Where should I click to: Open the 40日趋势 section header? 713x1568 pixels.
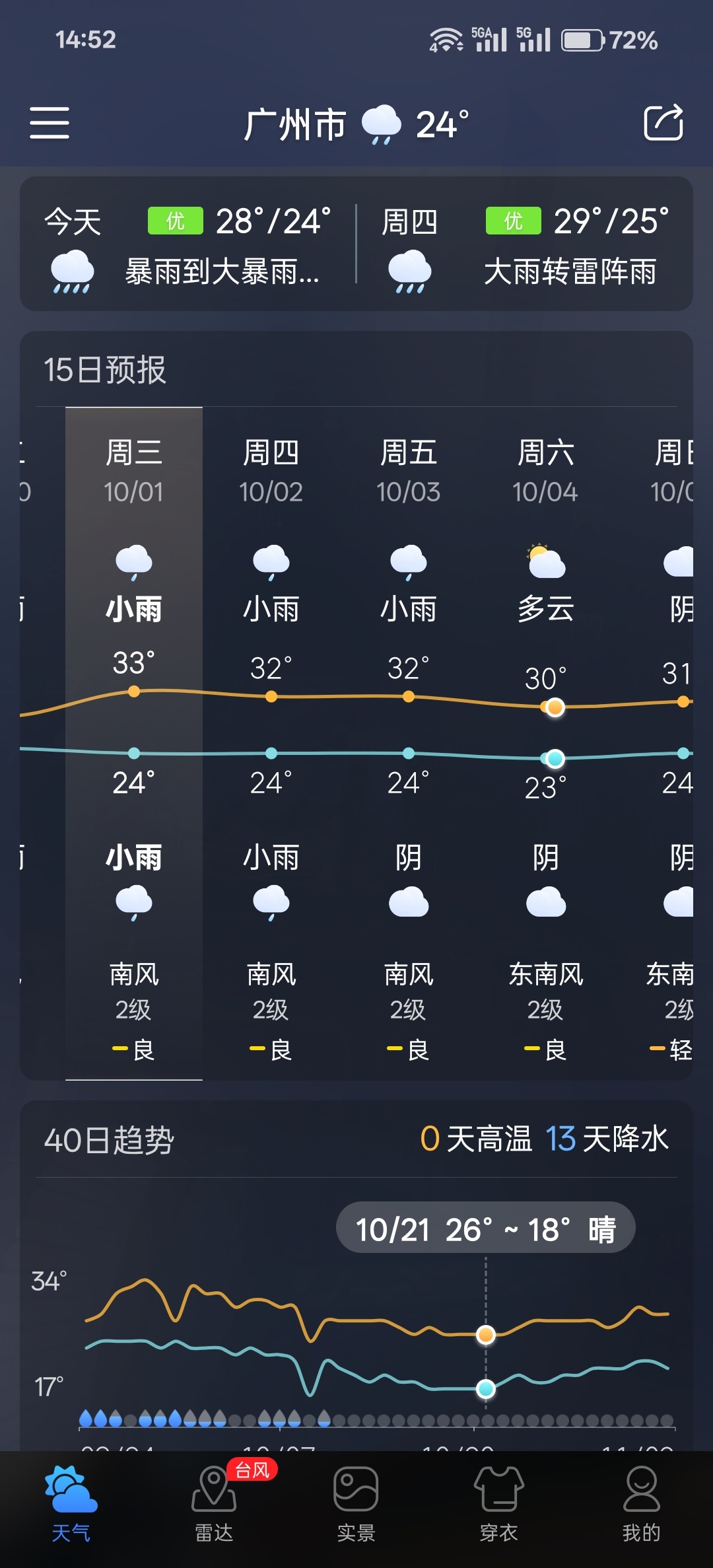pyautogui.click(x=109, y=1140)
